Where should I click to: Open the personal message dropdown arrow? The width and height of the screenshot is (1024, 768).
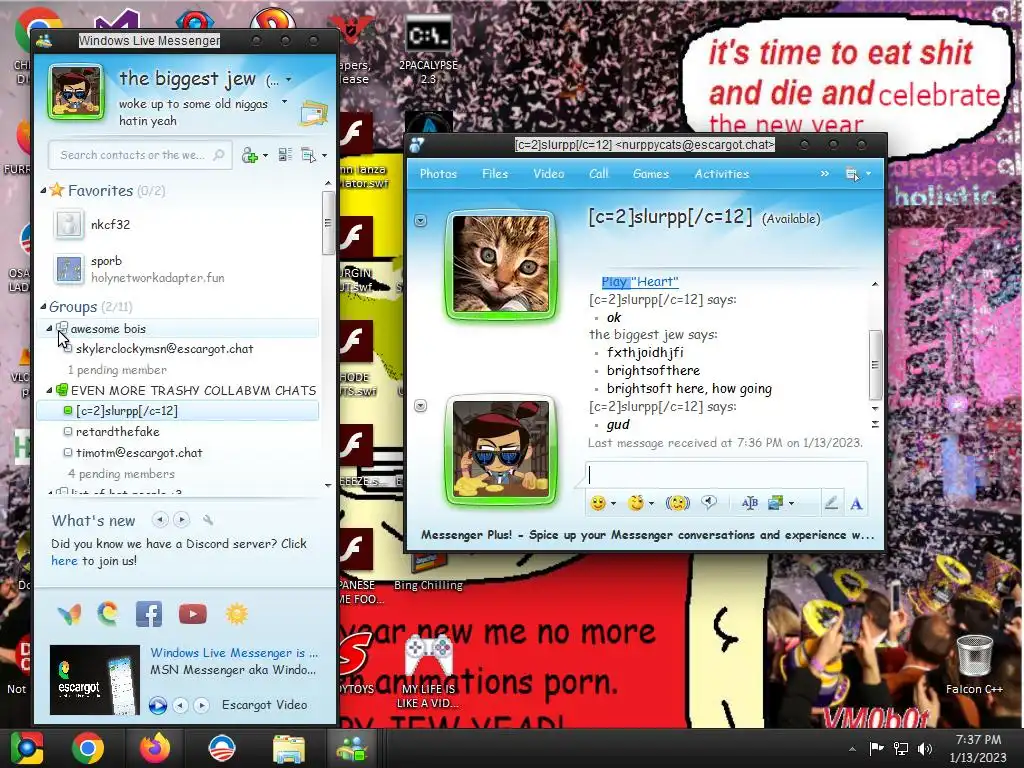click(284, 102)
